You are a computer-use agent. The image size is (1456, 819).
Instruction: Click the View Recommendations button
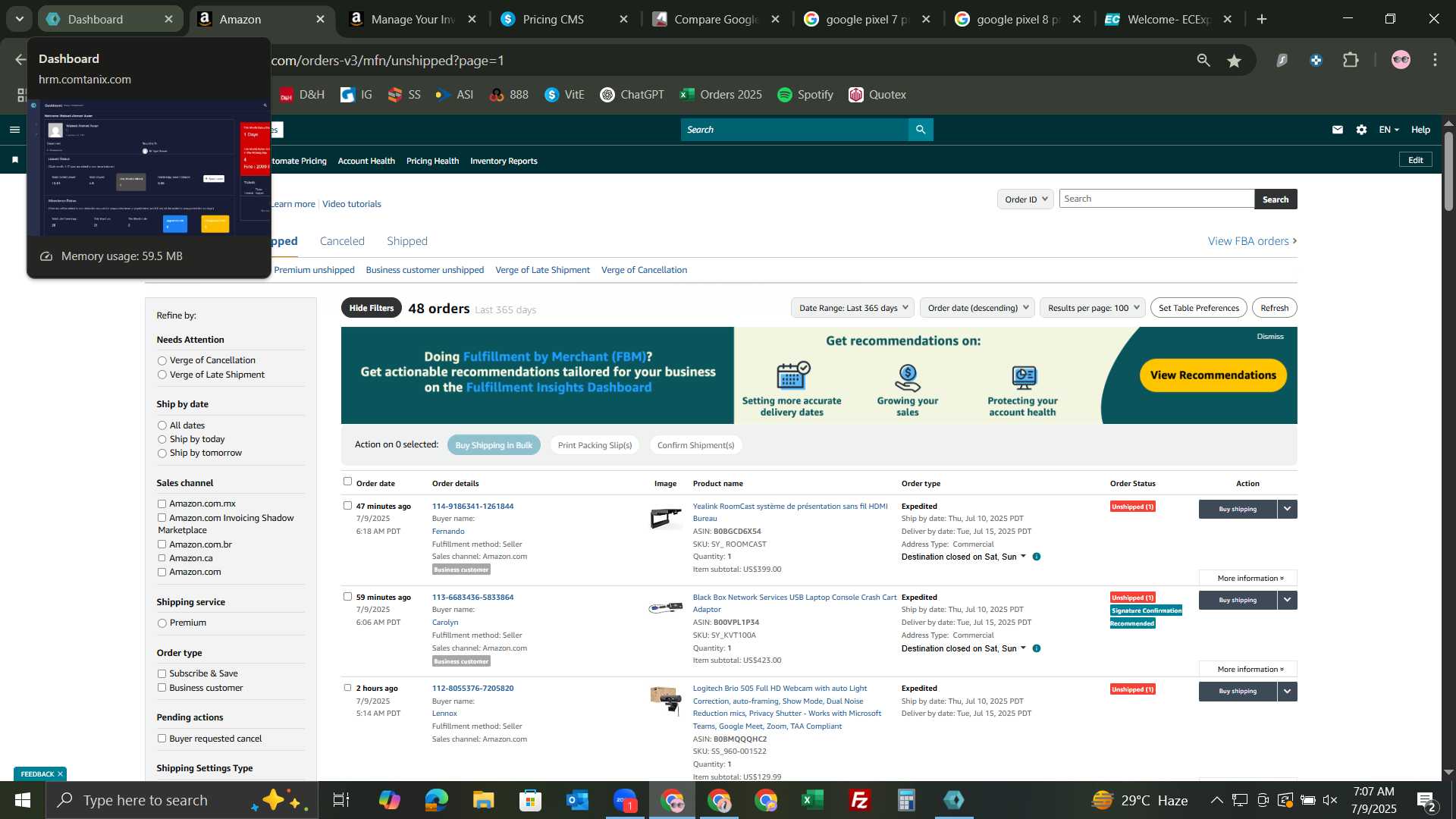pyautogui.click(x=1213, y=375)
